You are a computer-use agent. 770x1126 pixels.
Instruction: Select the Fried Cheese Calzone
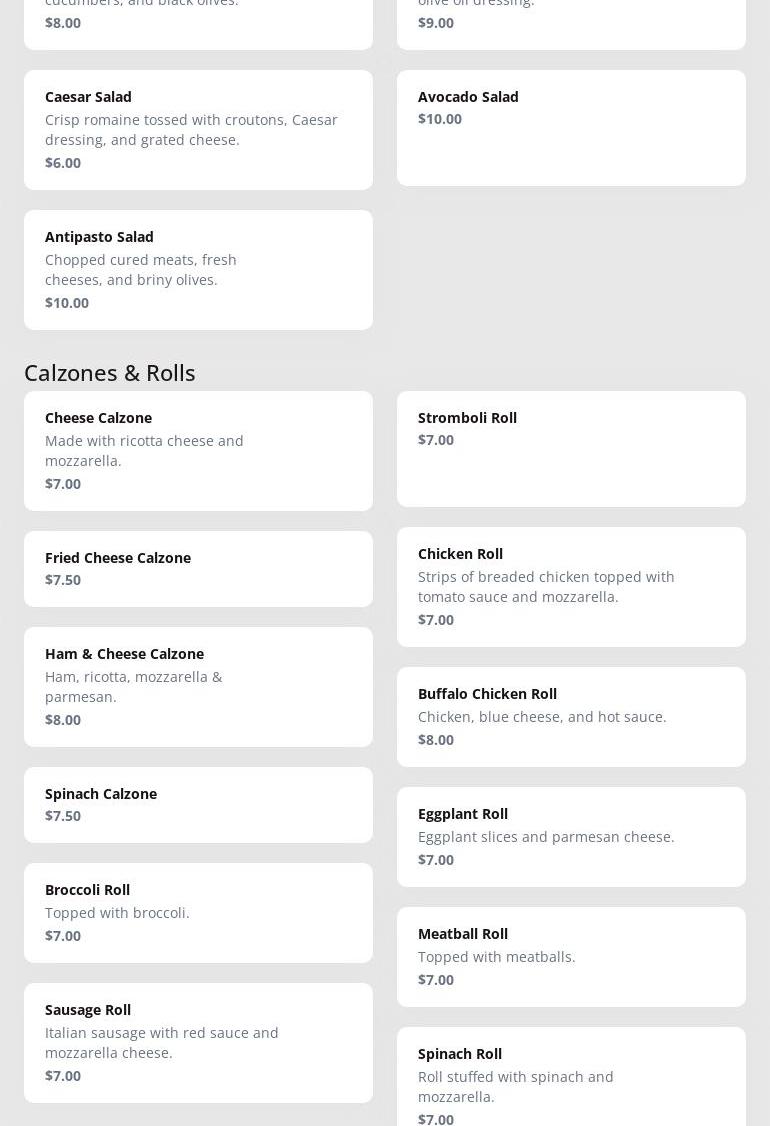pos(198,568)
